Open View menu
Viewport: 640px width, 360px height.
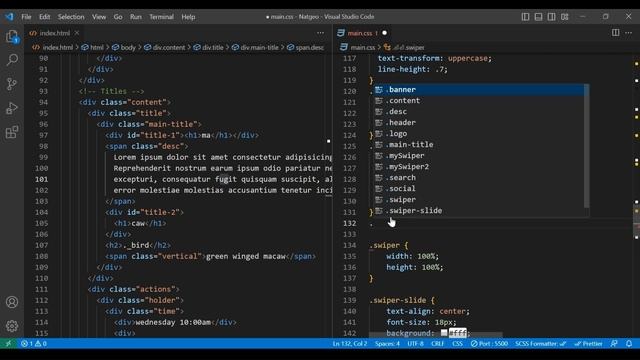point(99,17)
